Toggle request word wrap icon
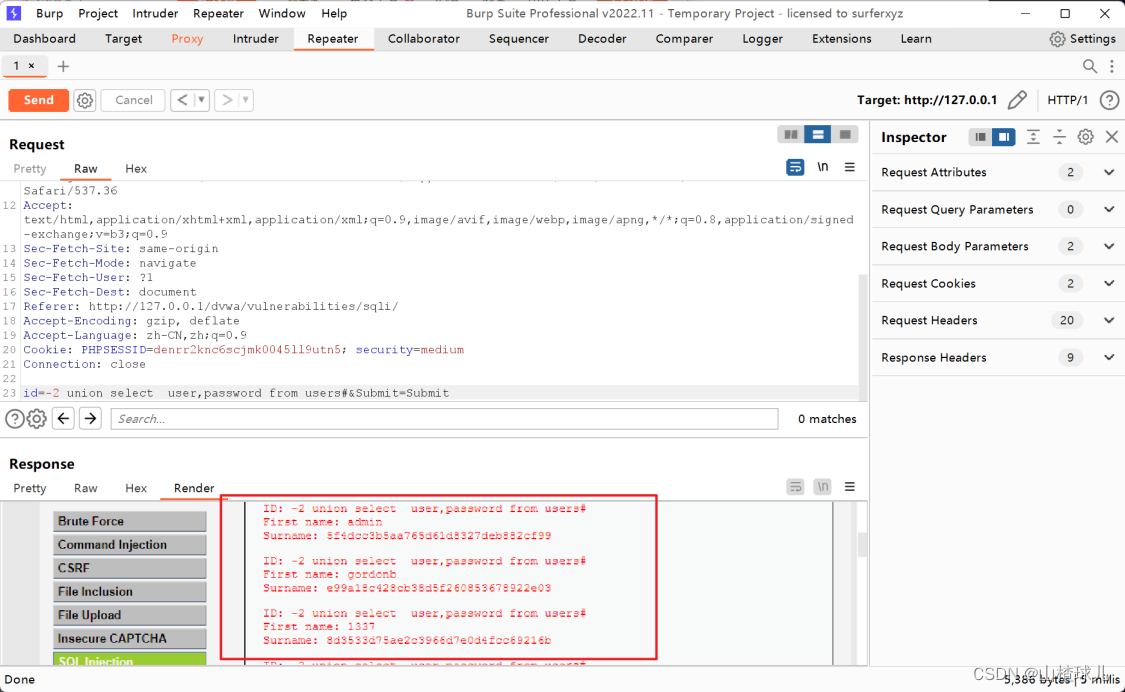Image resolution: width=1125 pixels, height=692 pixels. 795,167
